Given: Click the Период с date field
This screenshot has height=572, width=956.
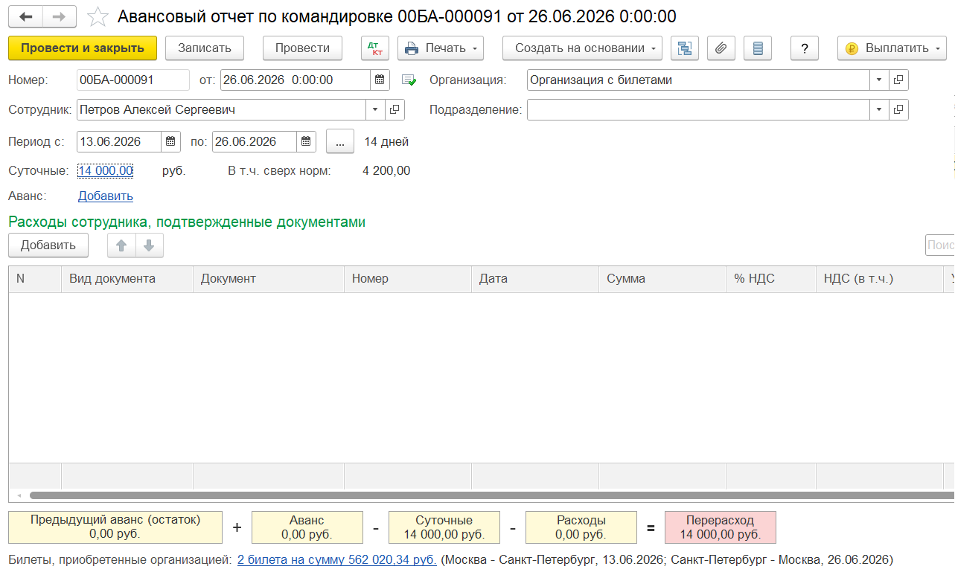Looking at the screenshot, I should pos(120,141).
